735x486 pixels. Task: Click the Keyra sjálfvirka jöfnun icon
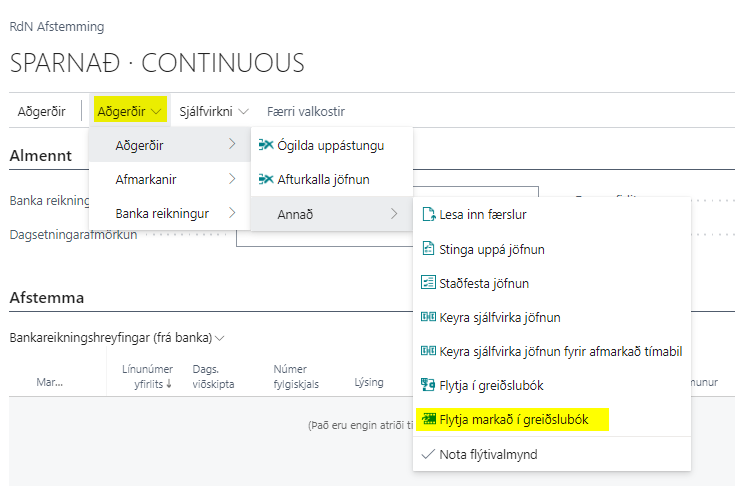tap(429, 317)
